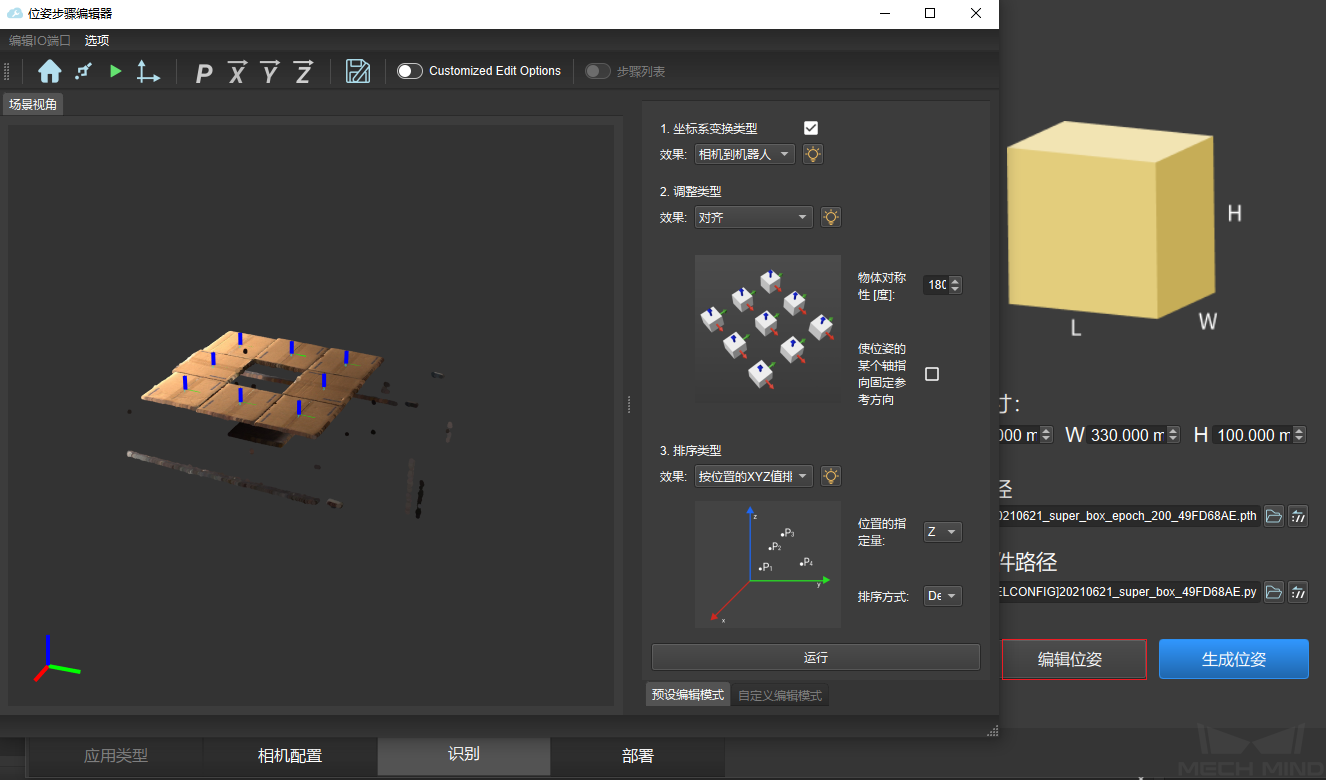Select the P pose tool icon
Image resolution: width=1326 pixels, height=780 pixels.
204,72
